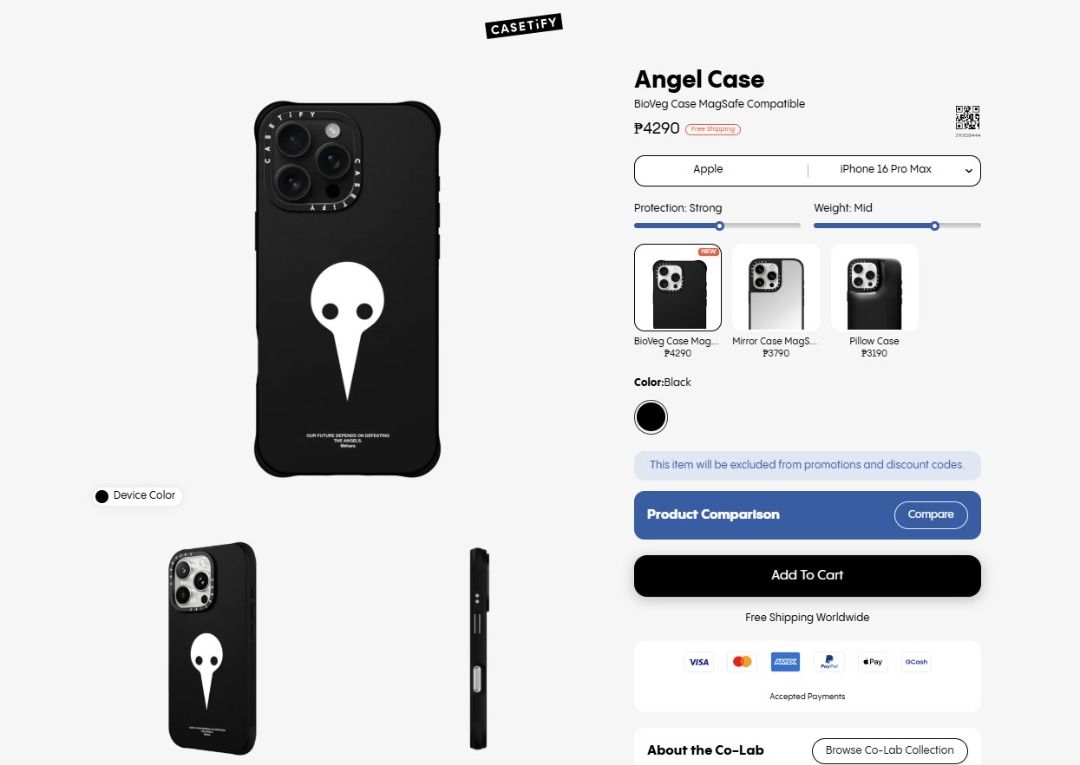View the angled case product image
The image size is (1080, 765).
click(212, 648)
